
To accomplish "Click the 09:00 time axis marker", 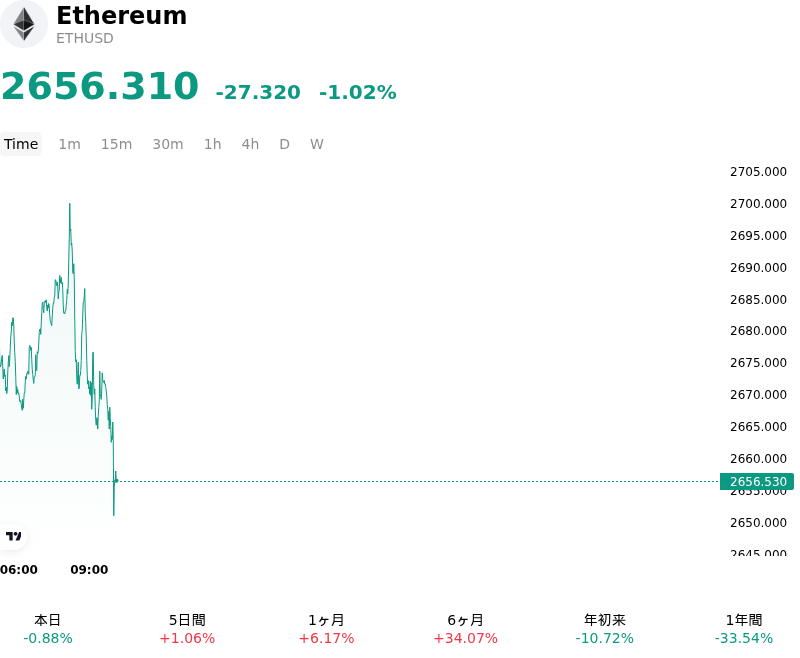I will (89, 570).
